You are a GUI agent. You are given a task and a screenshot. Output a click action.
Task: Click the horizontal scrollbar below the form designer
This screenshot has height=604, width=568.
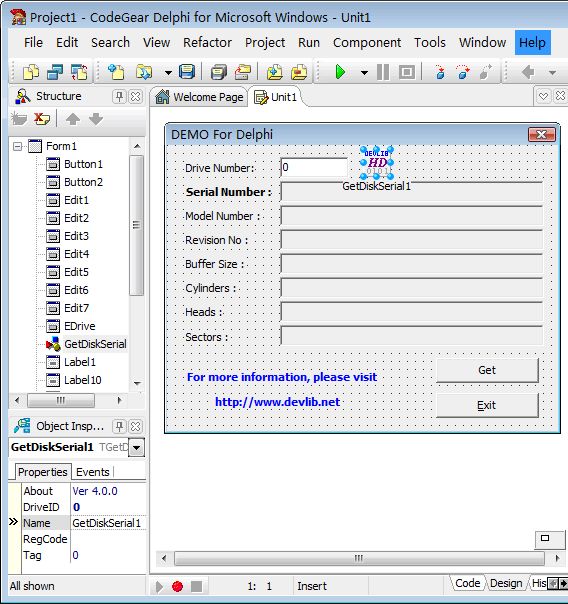point(359,558)
